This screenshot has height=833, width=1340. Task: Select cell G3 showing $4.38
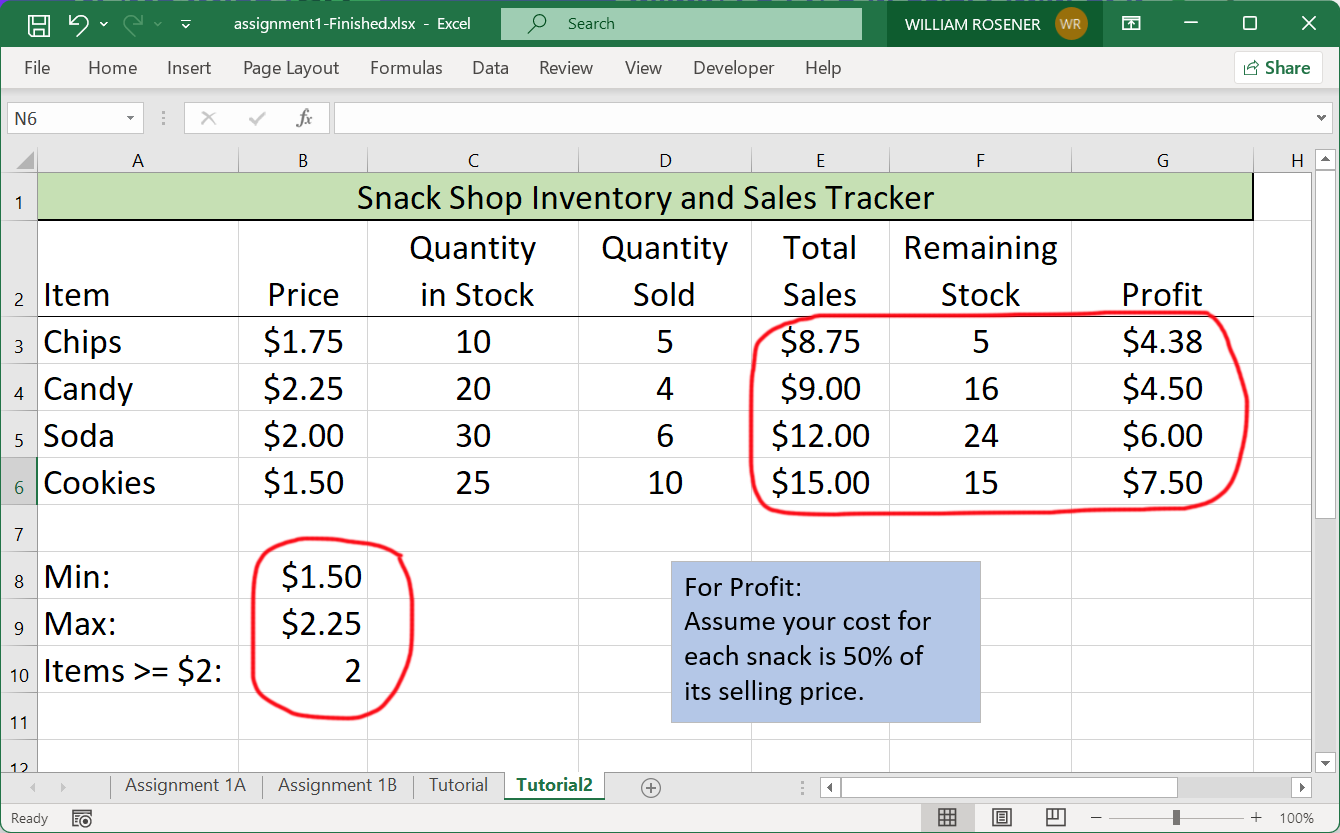[1161, 342]
